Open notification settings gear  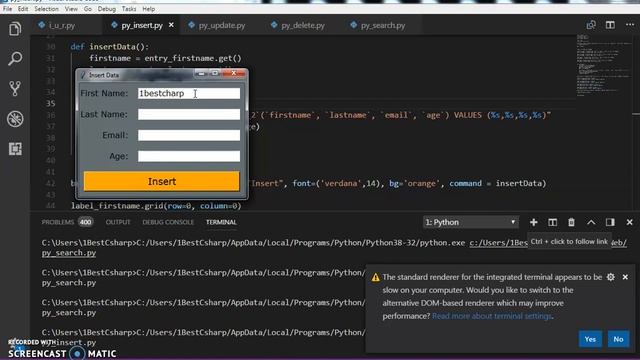click(x=611, y=277)
